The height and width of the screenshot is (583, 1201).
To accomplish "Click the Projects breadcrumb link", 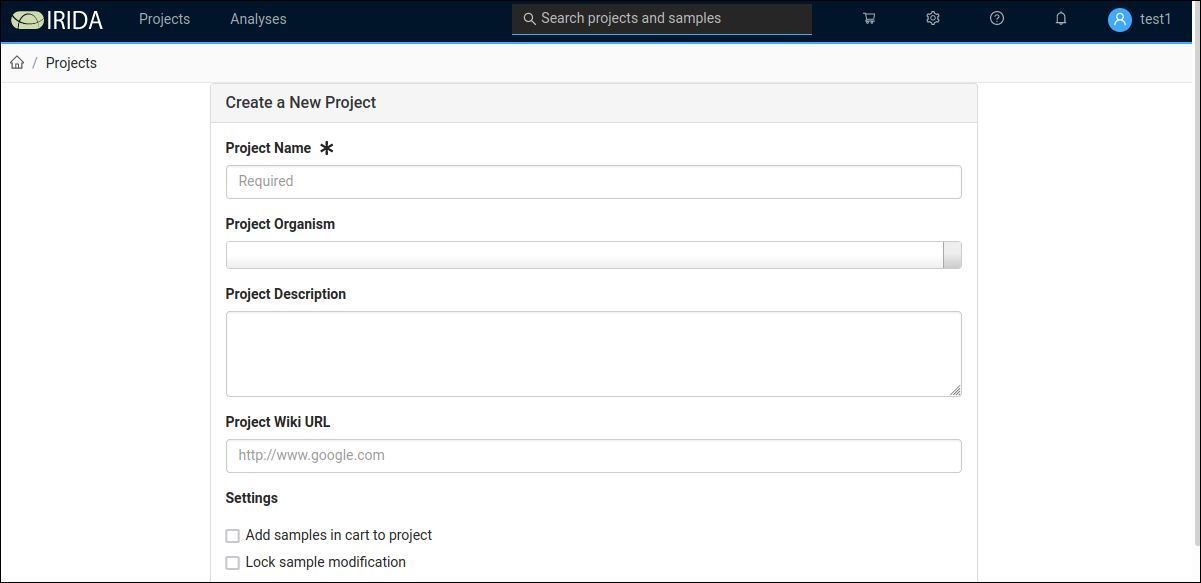I will (x=71, y=63).
